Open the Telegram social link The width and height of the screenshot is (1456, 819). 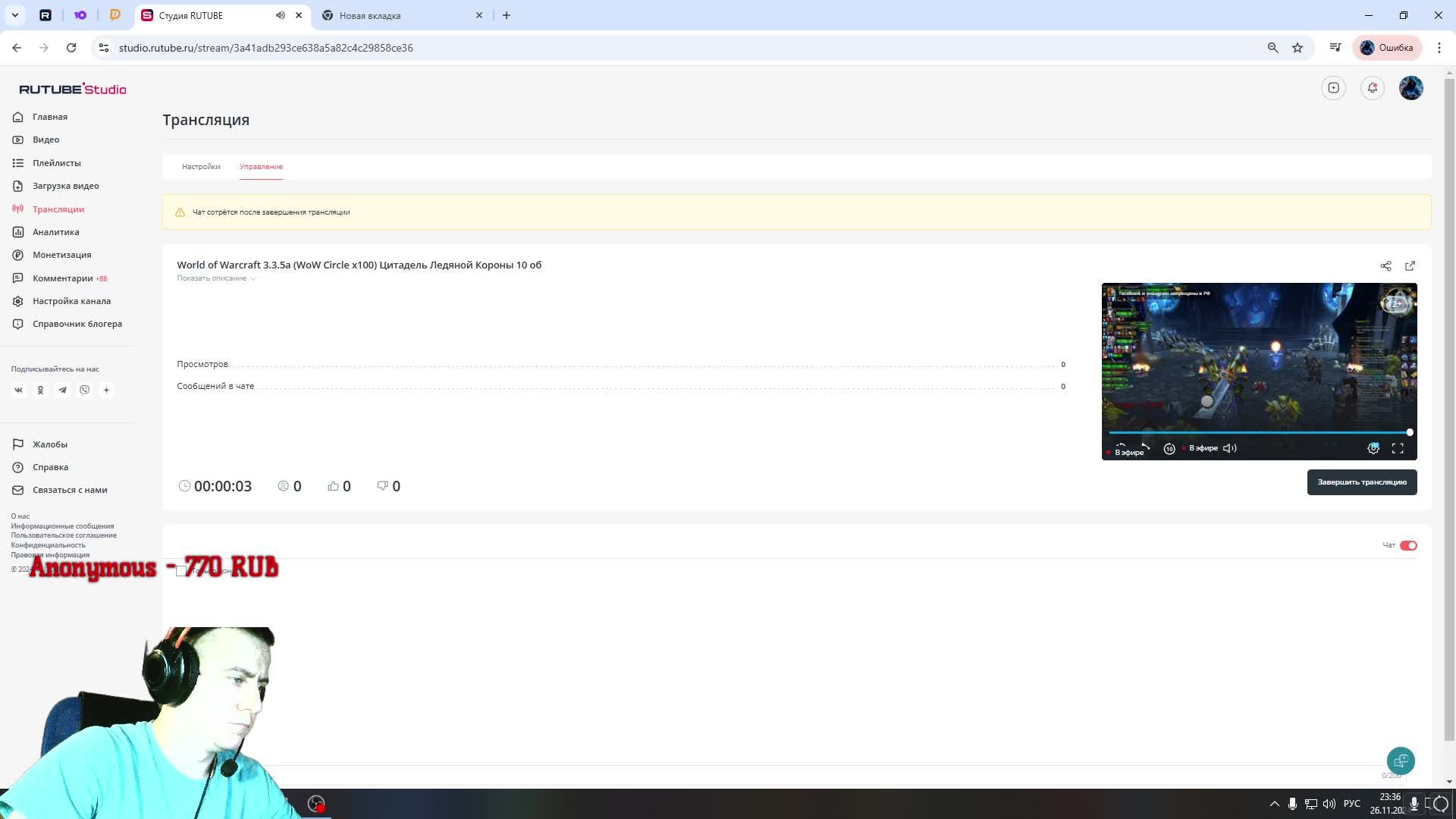63,390
